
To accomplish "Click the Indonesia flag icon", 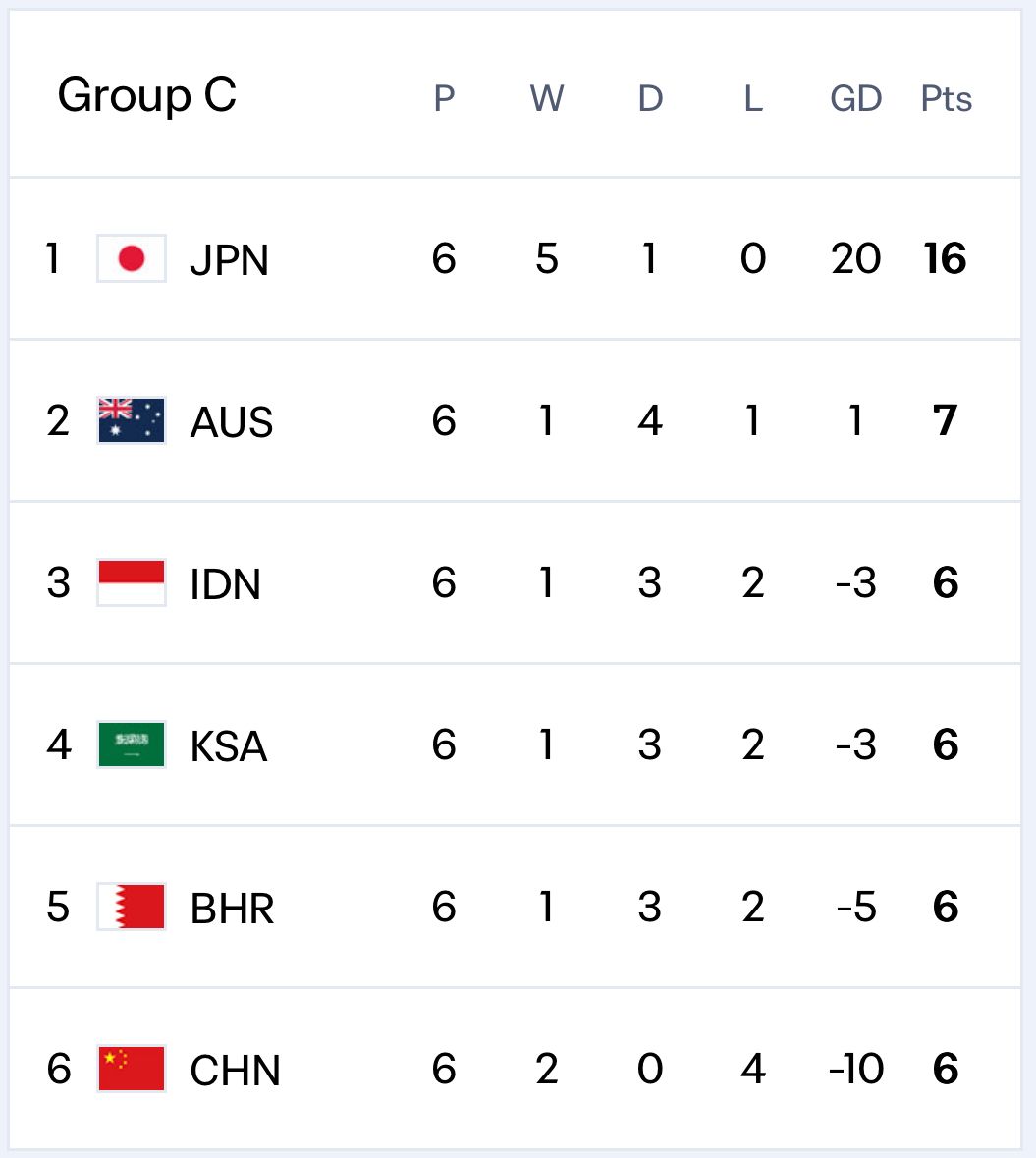I will pyautogui.click(x=132, y=582).
